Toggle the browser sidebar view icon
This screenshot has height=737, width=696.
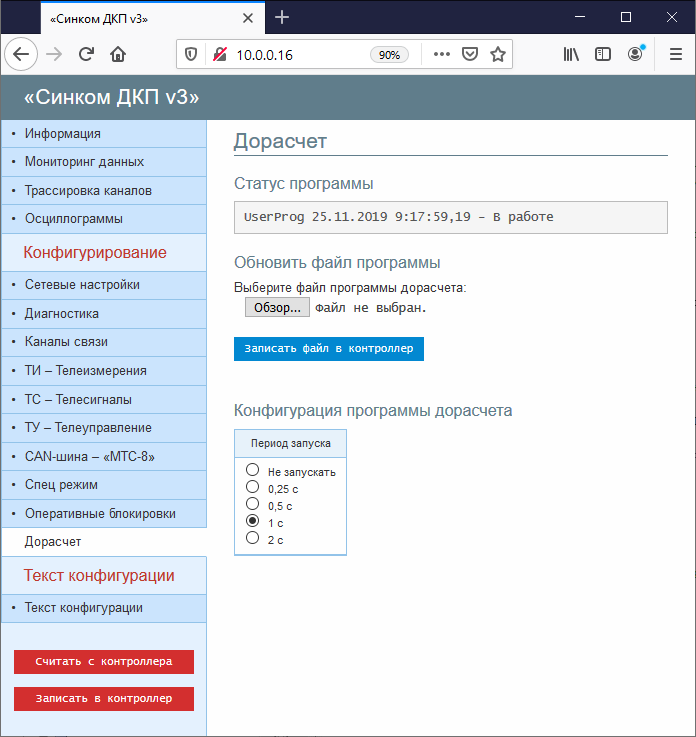click(603, 54)
